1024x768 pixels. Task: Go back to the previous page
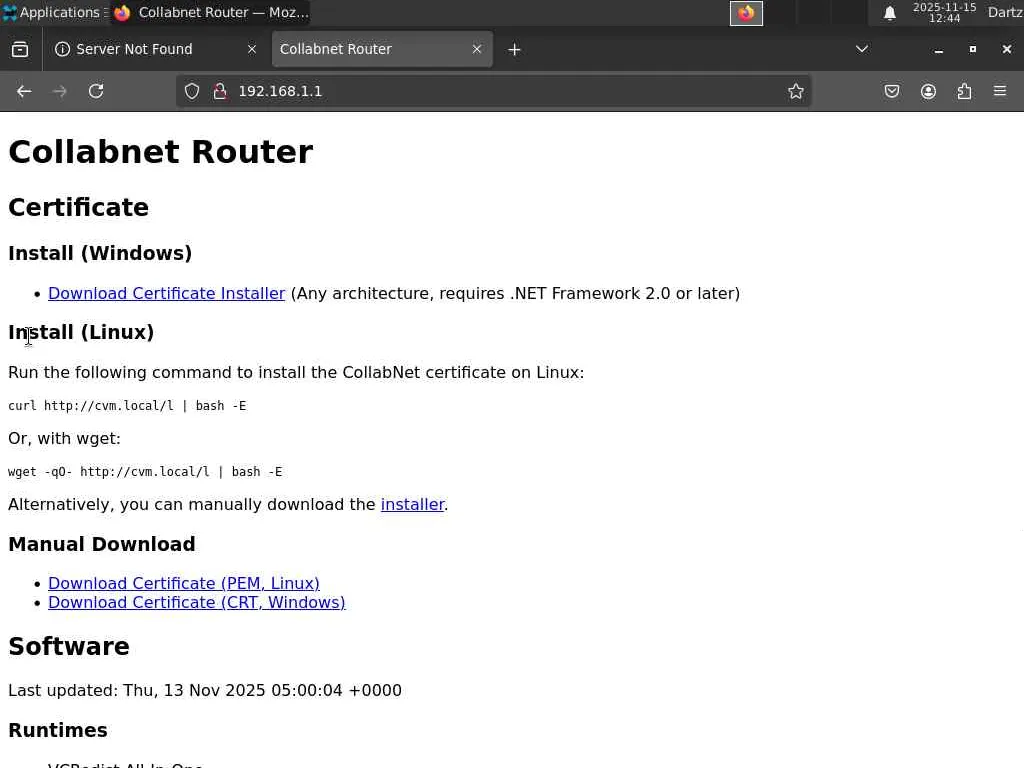[24, 91]
